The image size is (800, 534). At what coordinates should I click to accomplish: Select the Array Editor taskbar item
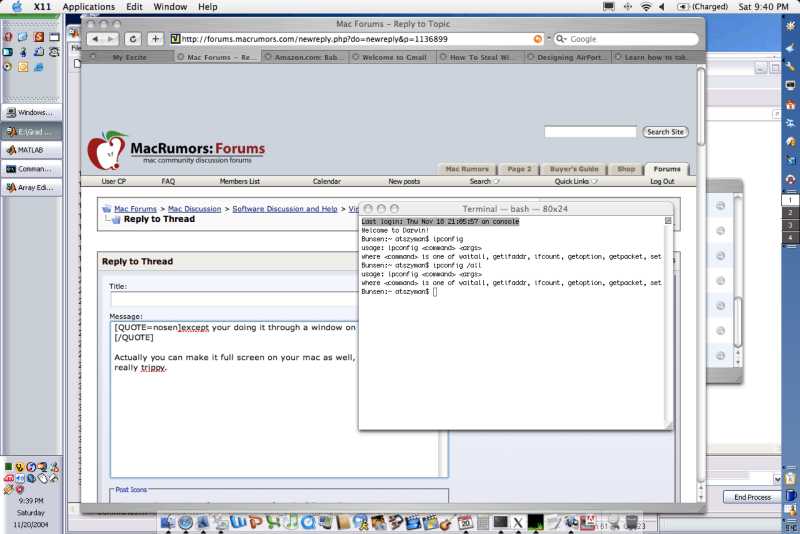[x=32, y=188]
